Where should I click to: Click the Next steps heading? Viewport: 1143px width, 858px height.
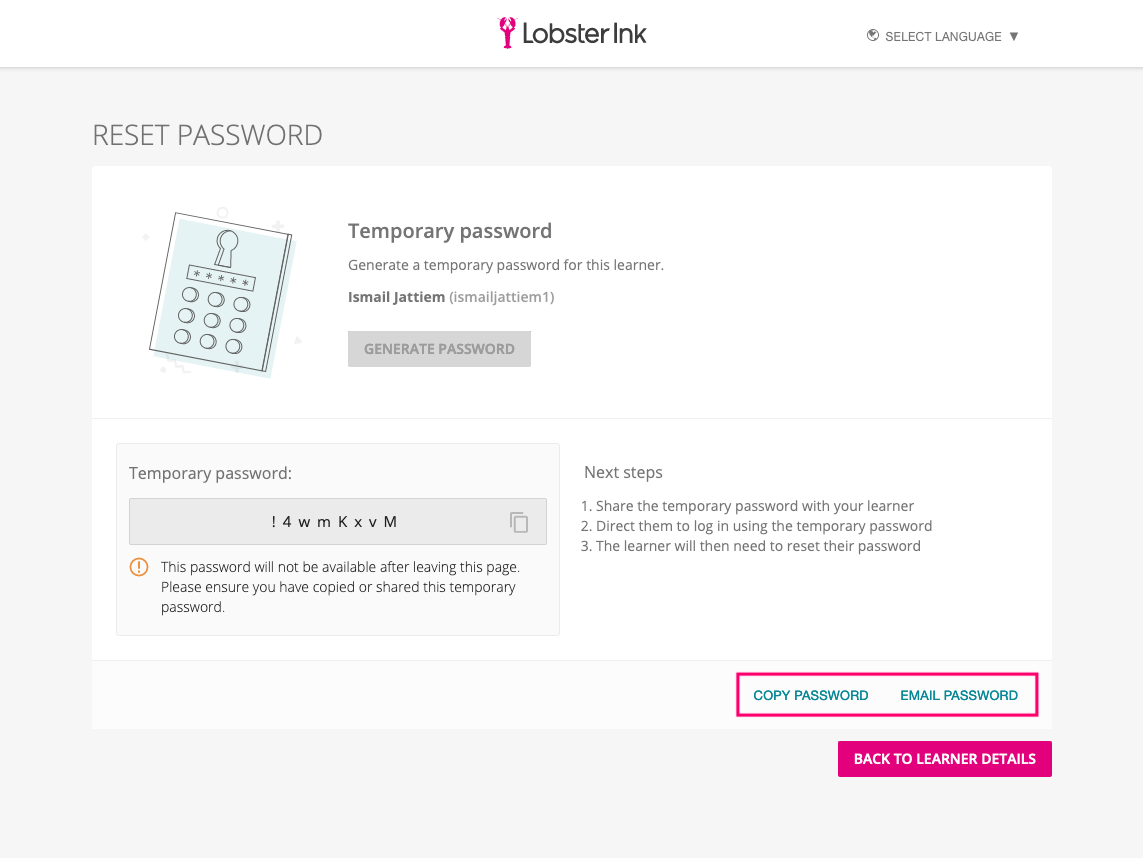623,472
